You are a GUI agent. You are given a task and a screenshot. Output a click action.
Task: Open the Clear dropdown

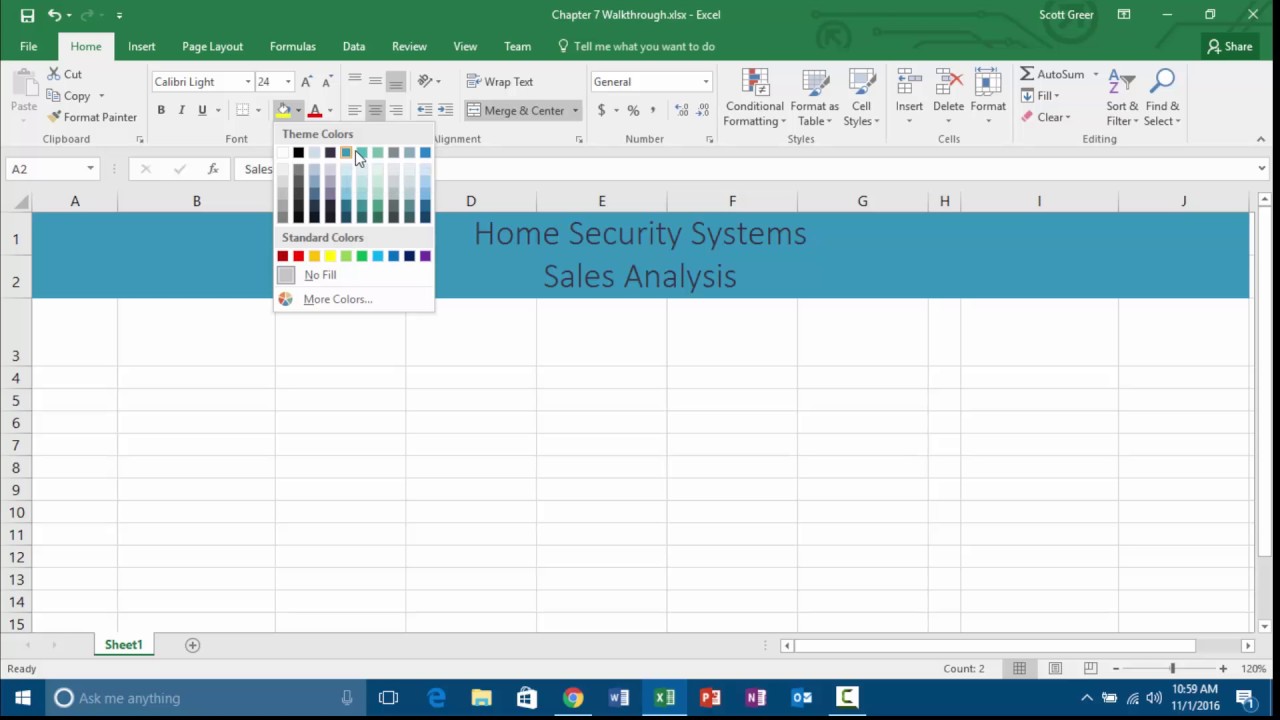1046,117
